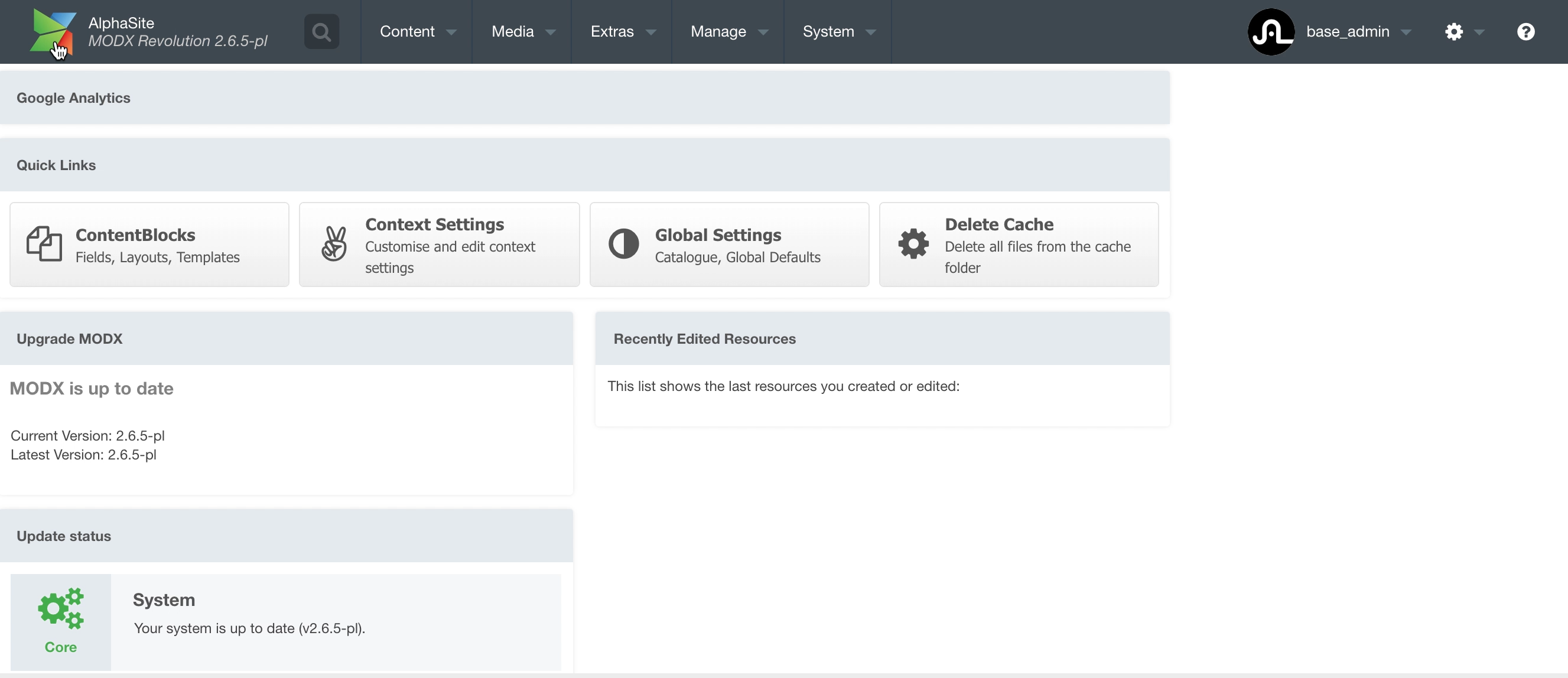Open help via the question mark icon
This screenshot has height=678, width=1568.
pos(1526,32)
